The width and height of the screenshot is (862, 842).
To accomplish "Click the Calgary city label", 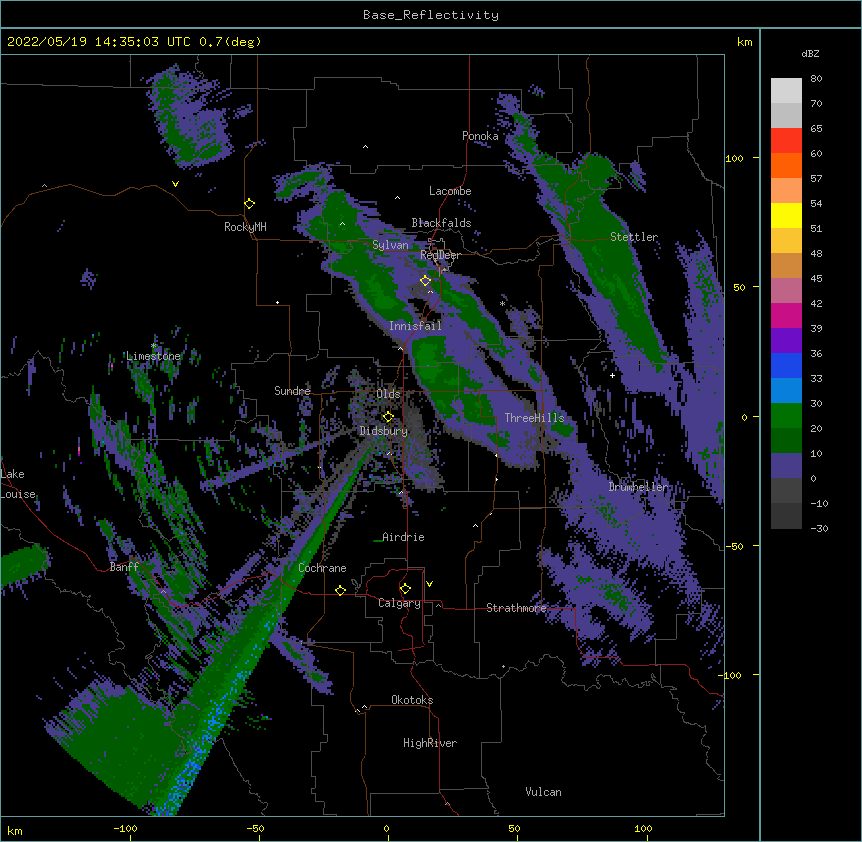I will [399, 603].
